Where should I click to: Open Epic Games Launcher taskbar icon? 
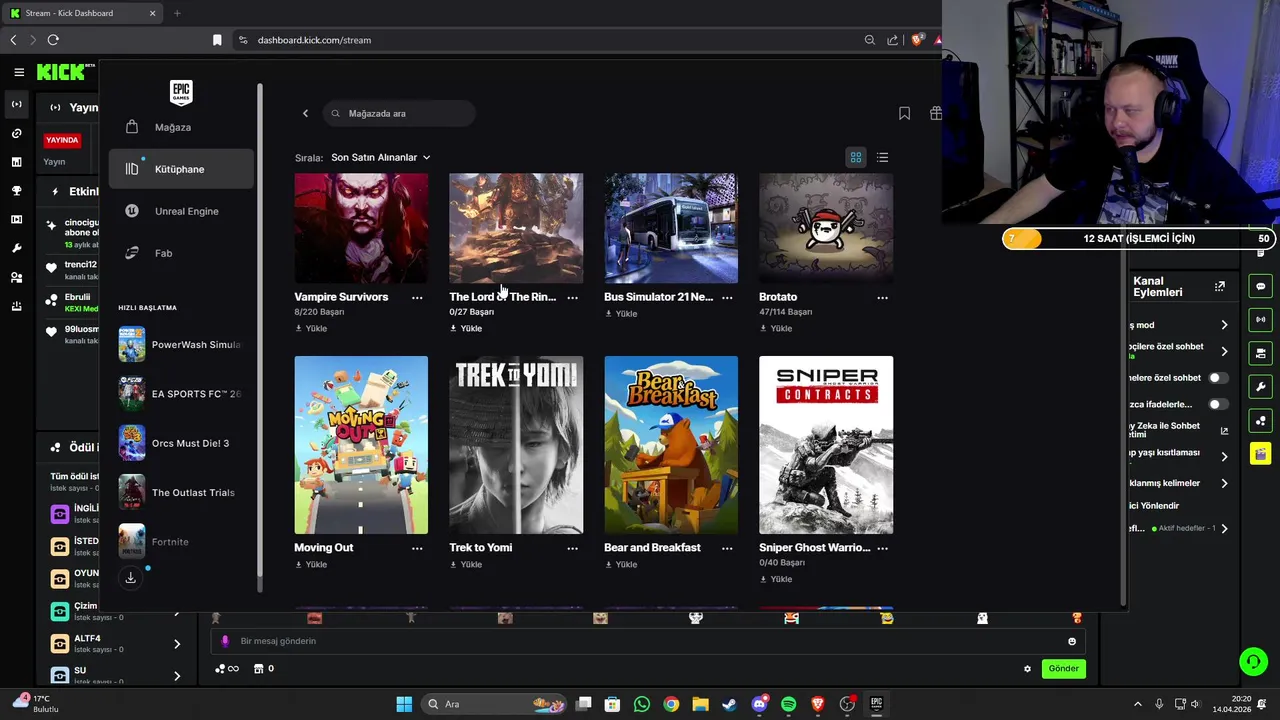[x=877, y=704]
